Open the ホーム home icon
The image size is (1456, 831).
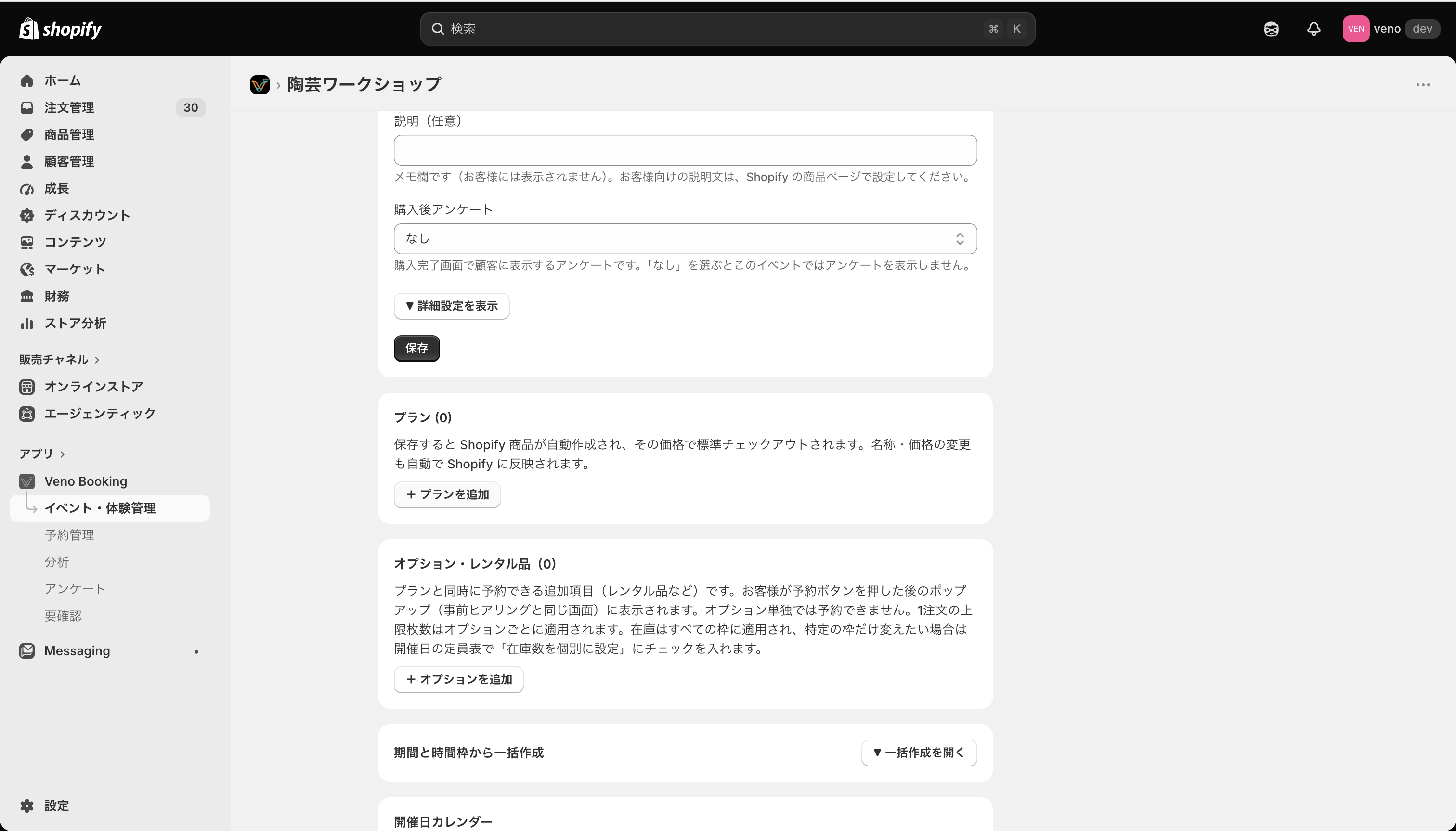pos(27,80)
